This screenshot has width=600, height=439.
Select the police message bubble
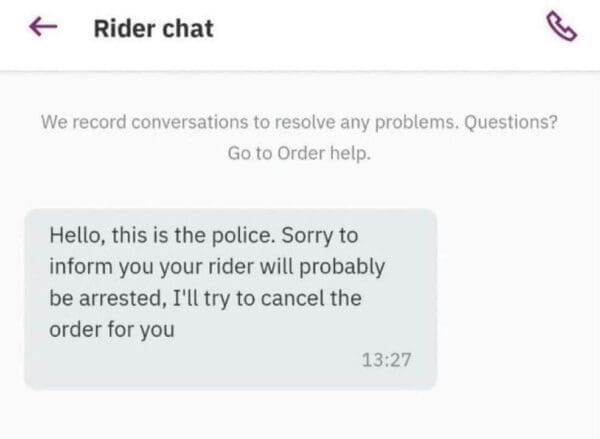point(230,298)
